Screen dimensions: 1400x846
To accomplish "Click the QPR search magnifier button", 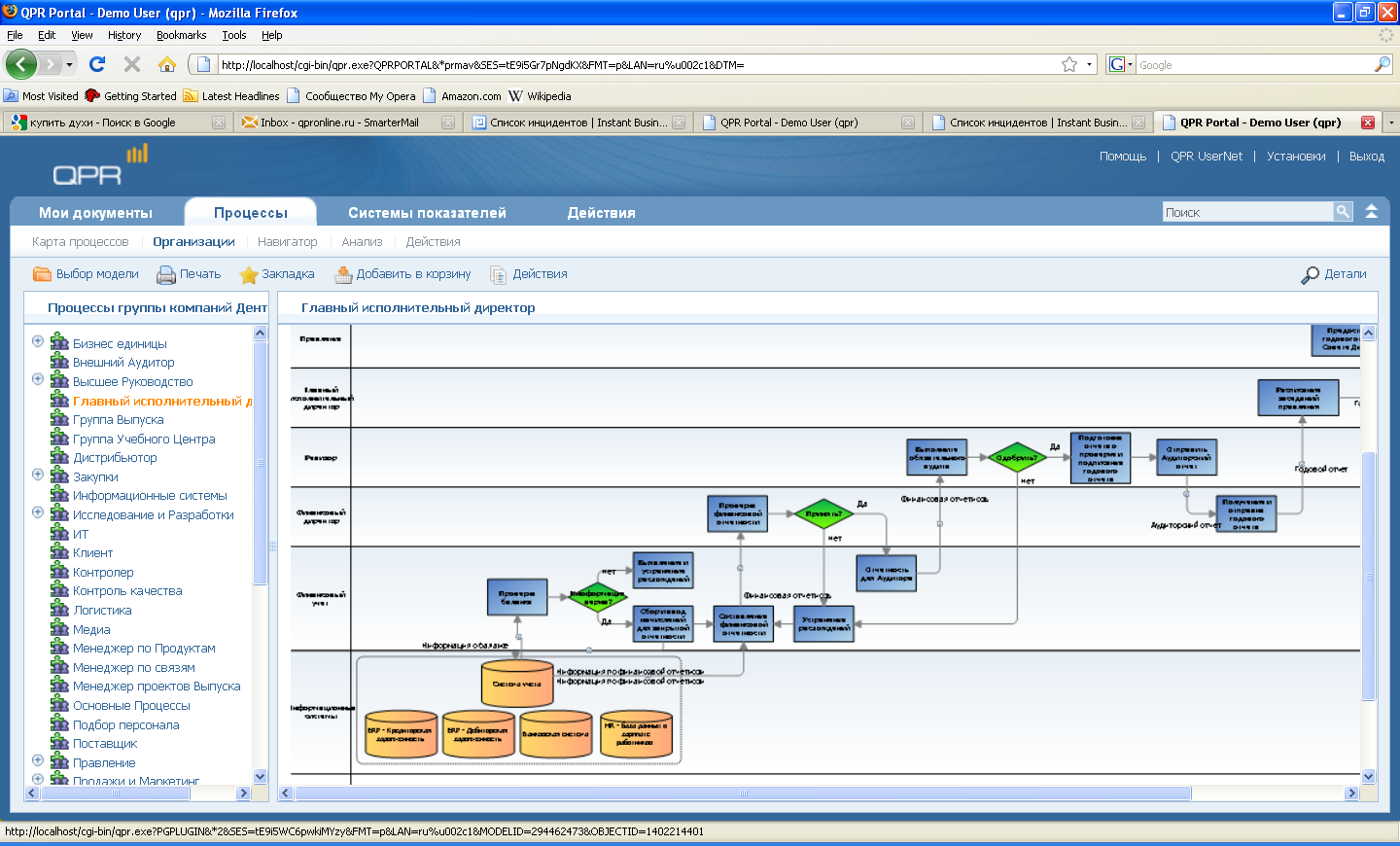I will [1343, 211].
